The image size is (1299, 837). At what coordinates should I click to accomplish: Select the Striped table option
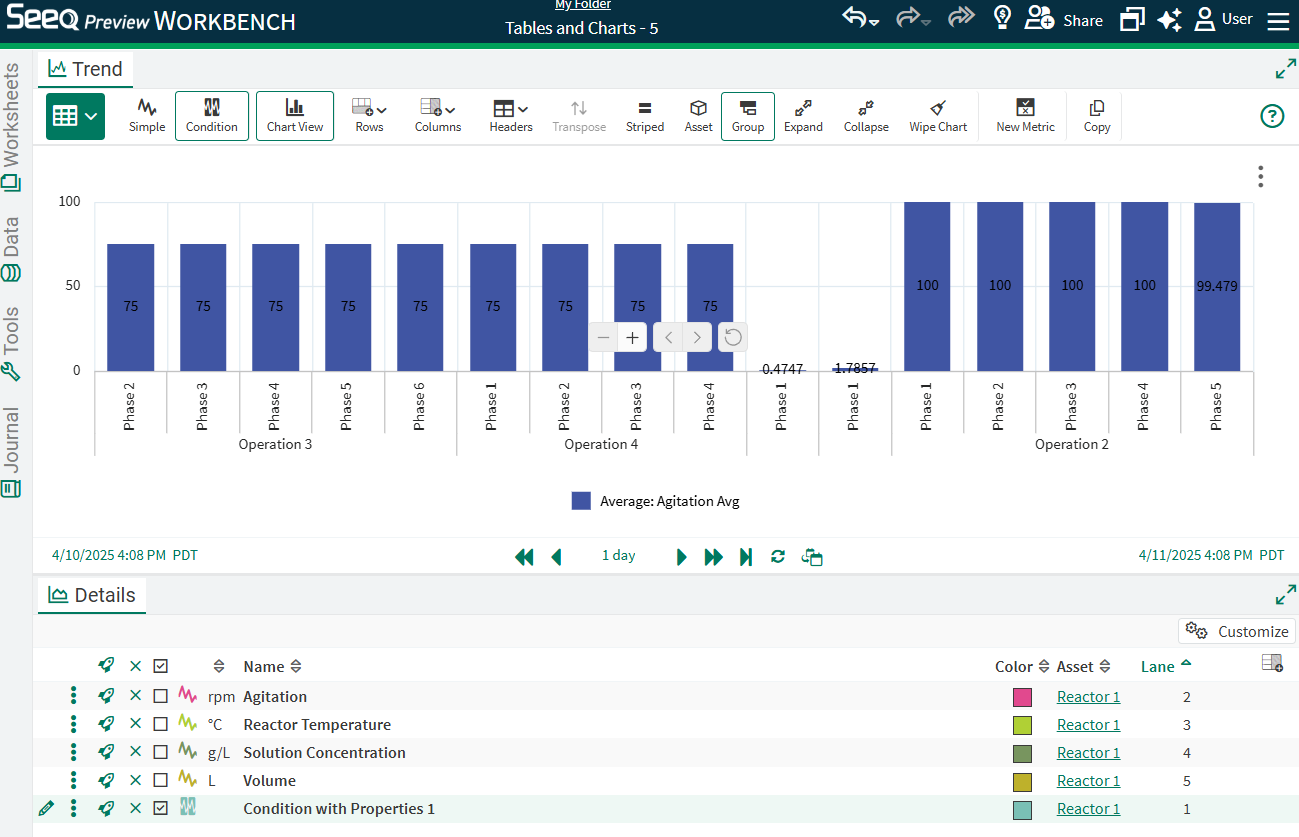(x=644, y=115)
